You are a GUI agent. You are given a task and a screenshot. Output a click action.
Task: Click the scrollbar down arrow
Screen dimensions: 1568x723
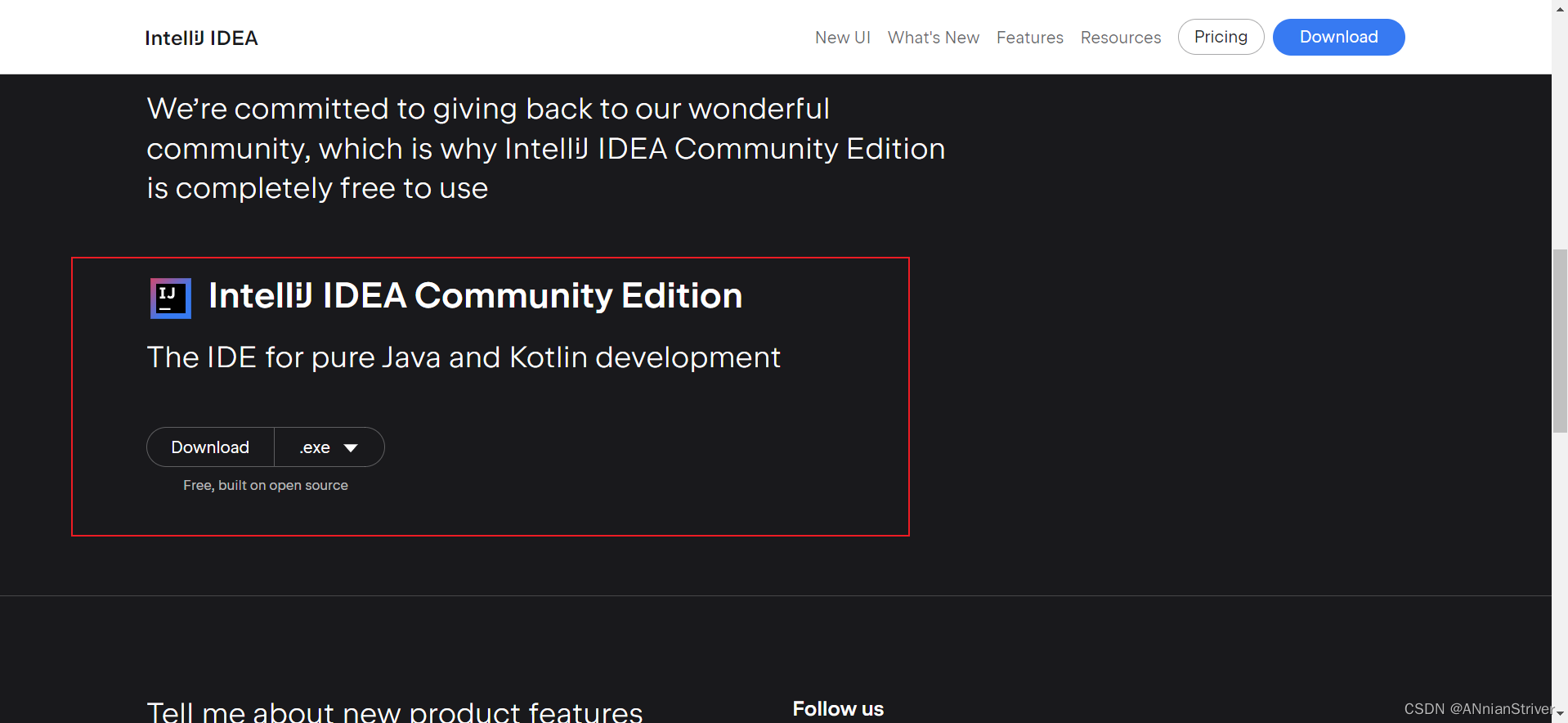(1560, 715)
